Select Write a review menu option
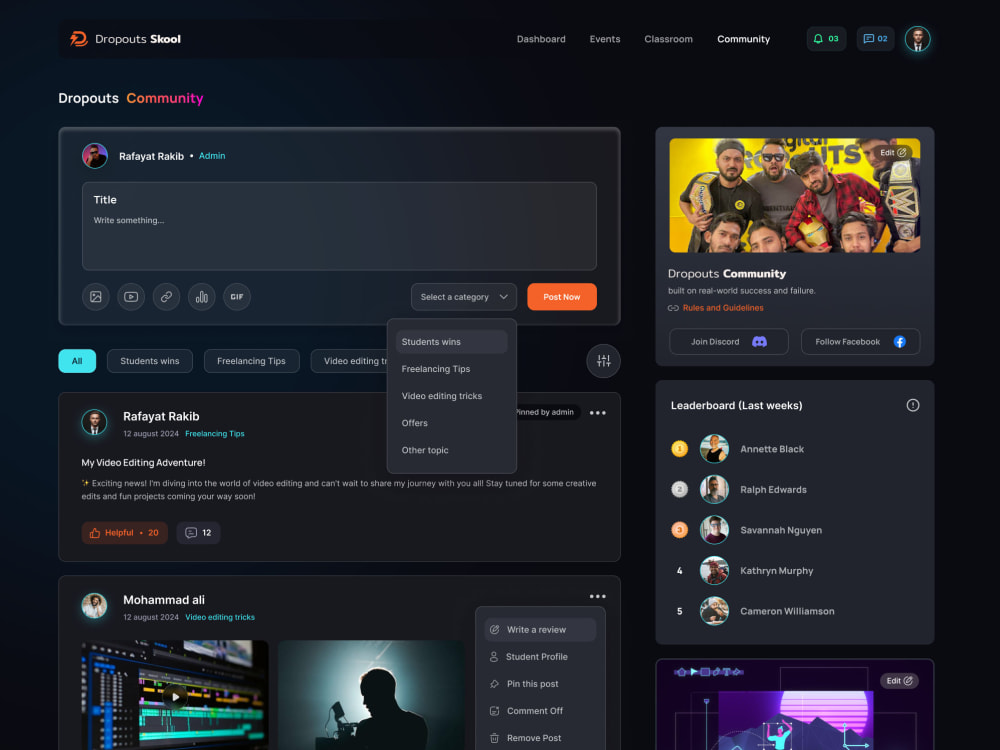Image resolution: width=1000 pixels, height=750 pixels. [540, 629]
